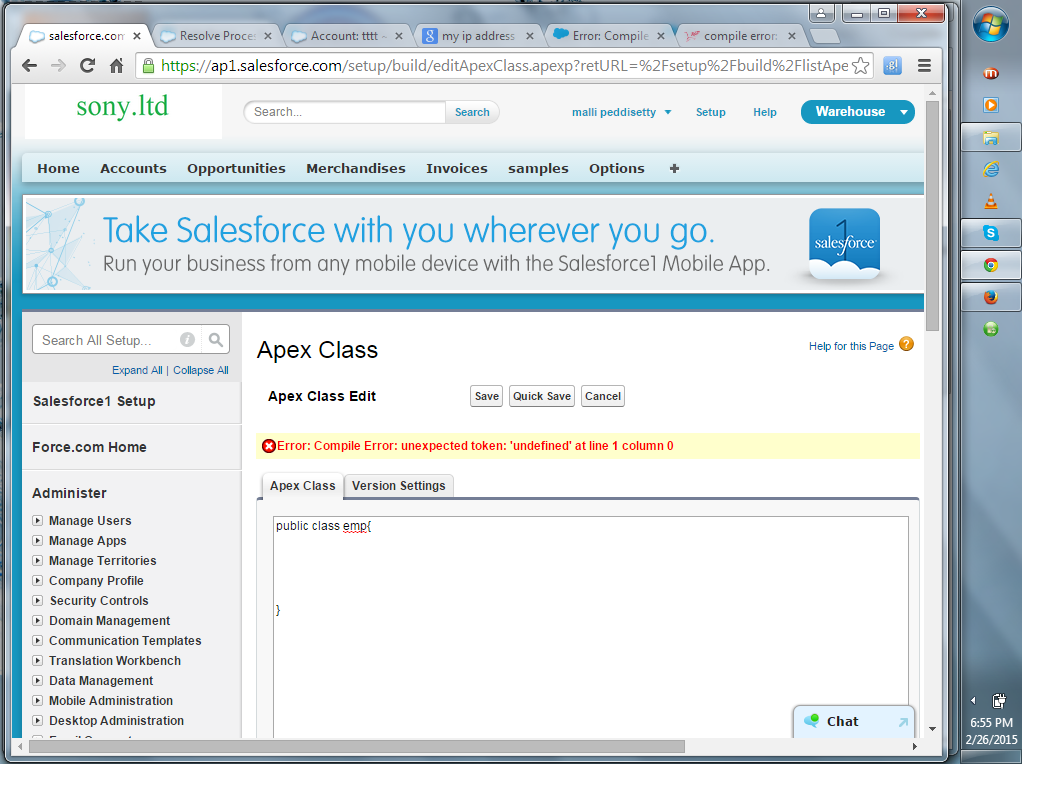The image size is (1056, 788).
Task: Add a new tab with the plus icon
Action: 674,168
